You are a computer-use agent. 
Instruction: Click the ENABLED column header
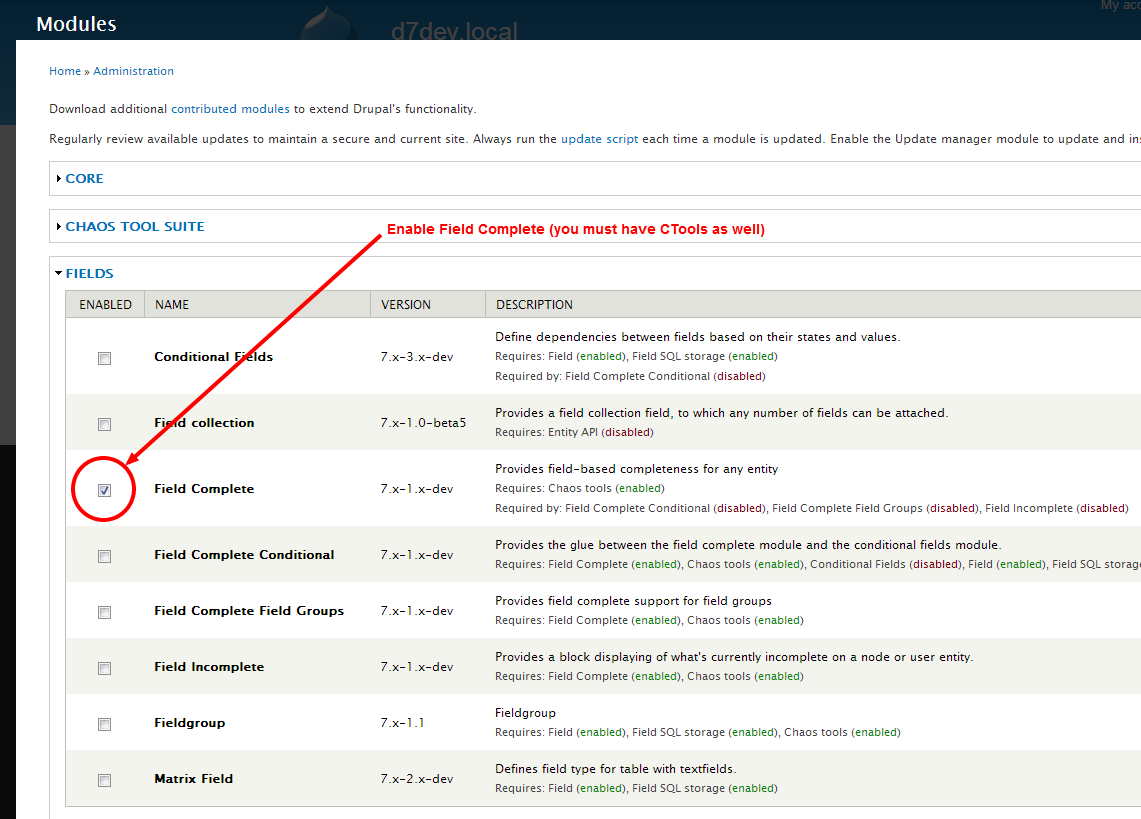pyautogui.click(x=105, y=305)
